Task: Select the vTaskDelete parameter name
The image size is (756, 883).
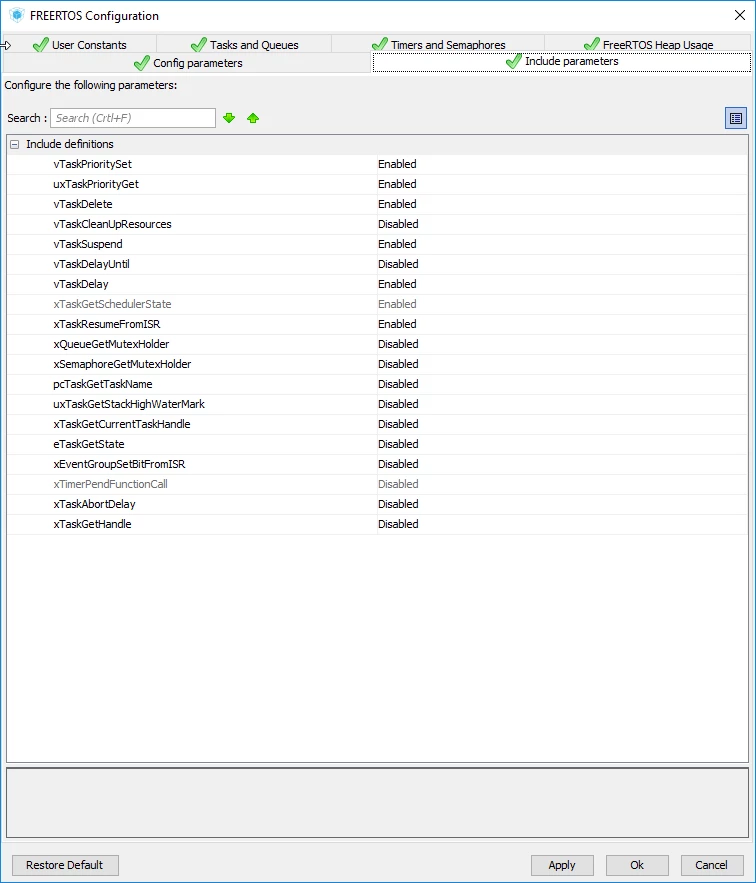Action: [83, 204]
